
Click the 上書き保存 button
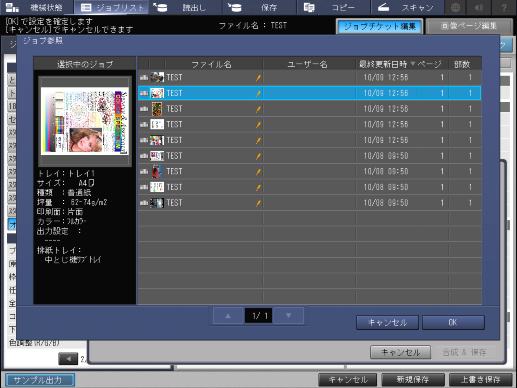pos(480,379)
